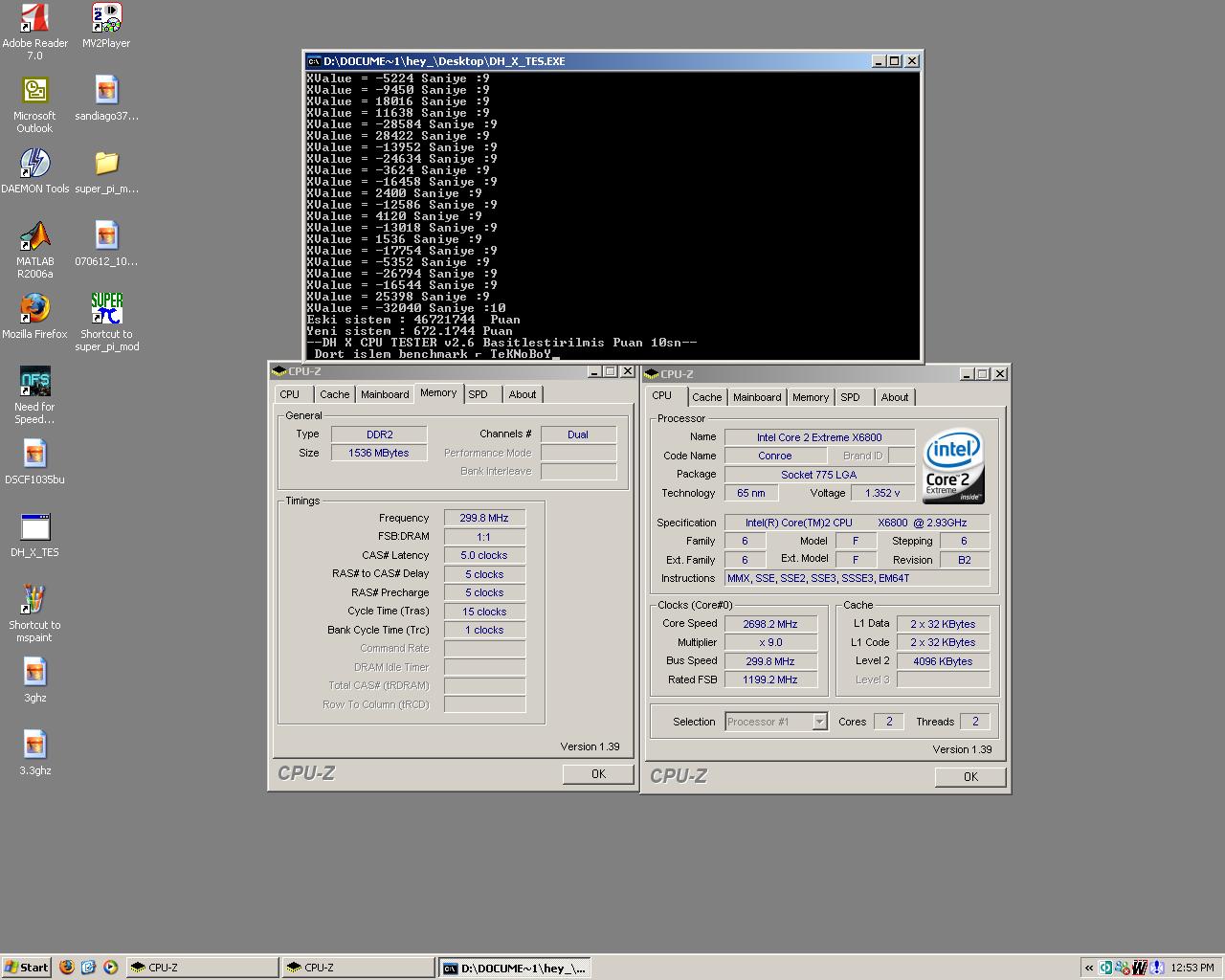The width and height of the screenshot is (1225, 980).
Task: Click the FSB:DRAM value 1:1
Action: click(x=484, y=537)
